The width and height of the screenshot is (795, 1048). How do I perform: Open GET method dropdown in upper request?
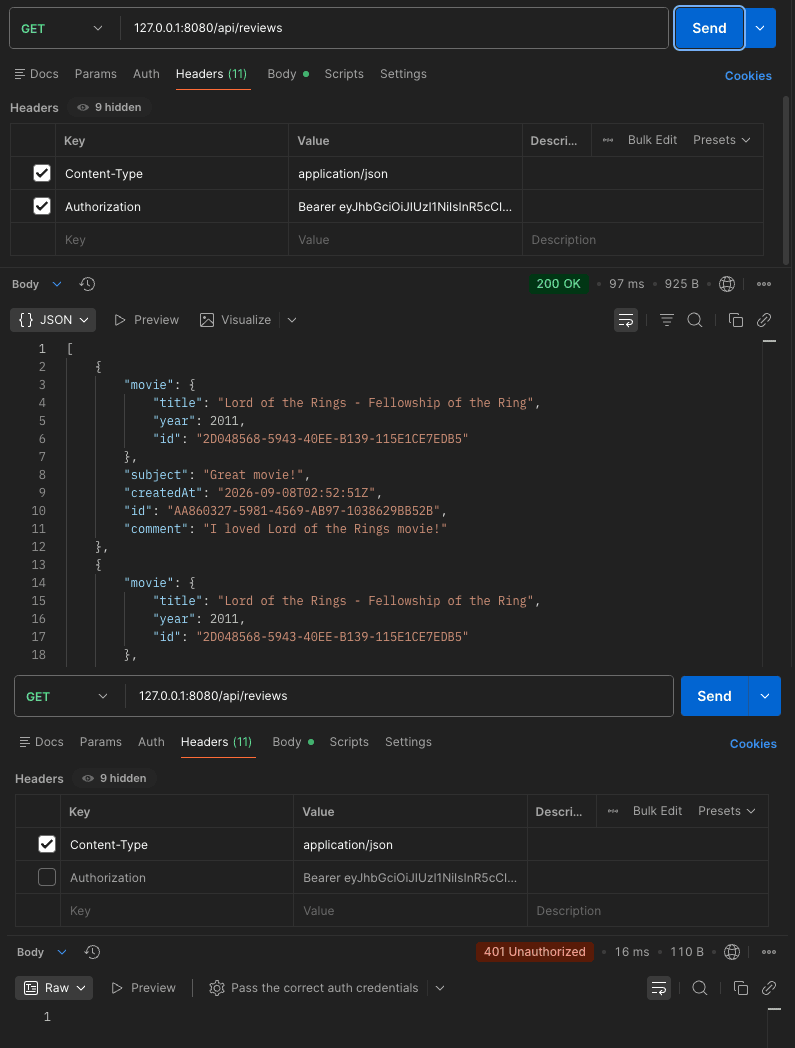(x=62, y=28)
